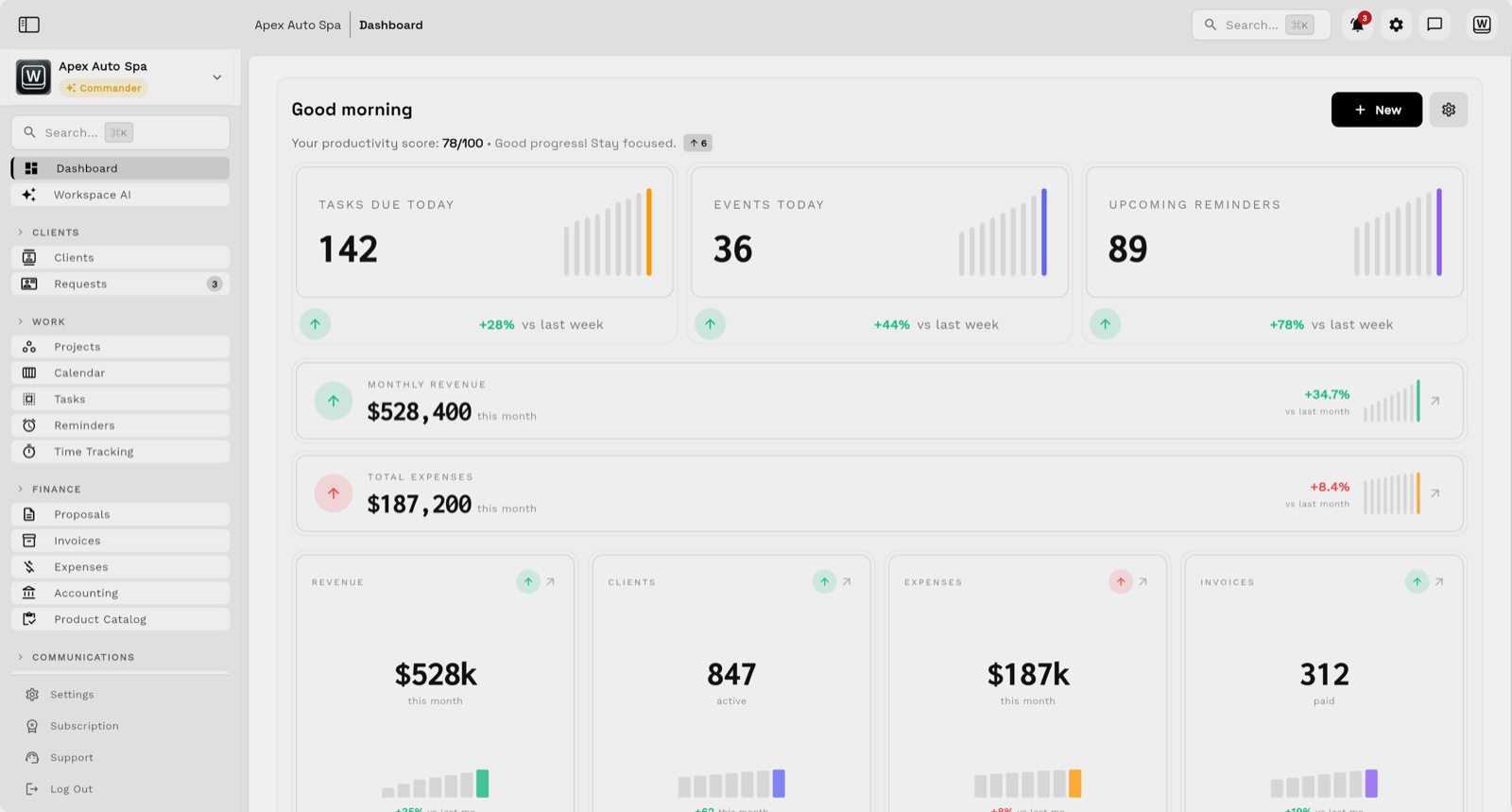Open the top bar settings gear

1396,25
